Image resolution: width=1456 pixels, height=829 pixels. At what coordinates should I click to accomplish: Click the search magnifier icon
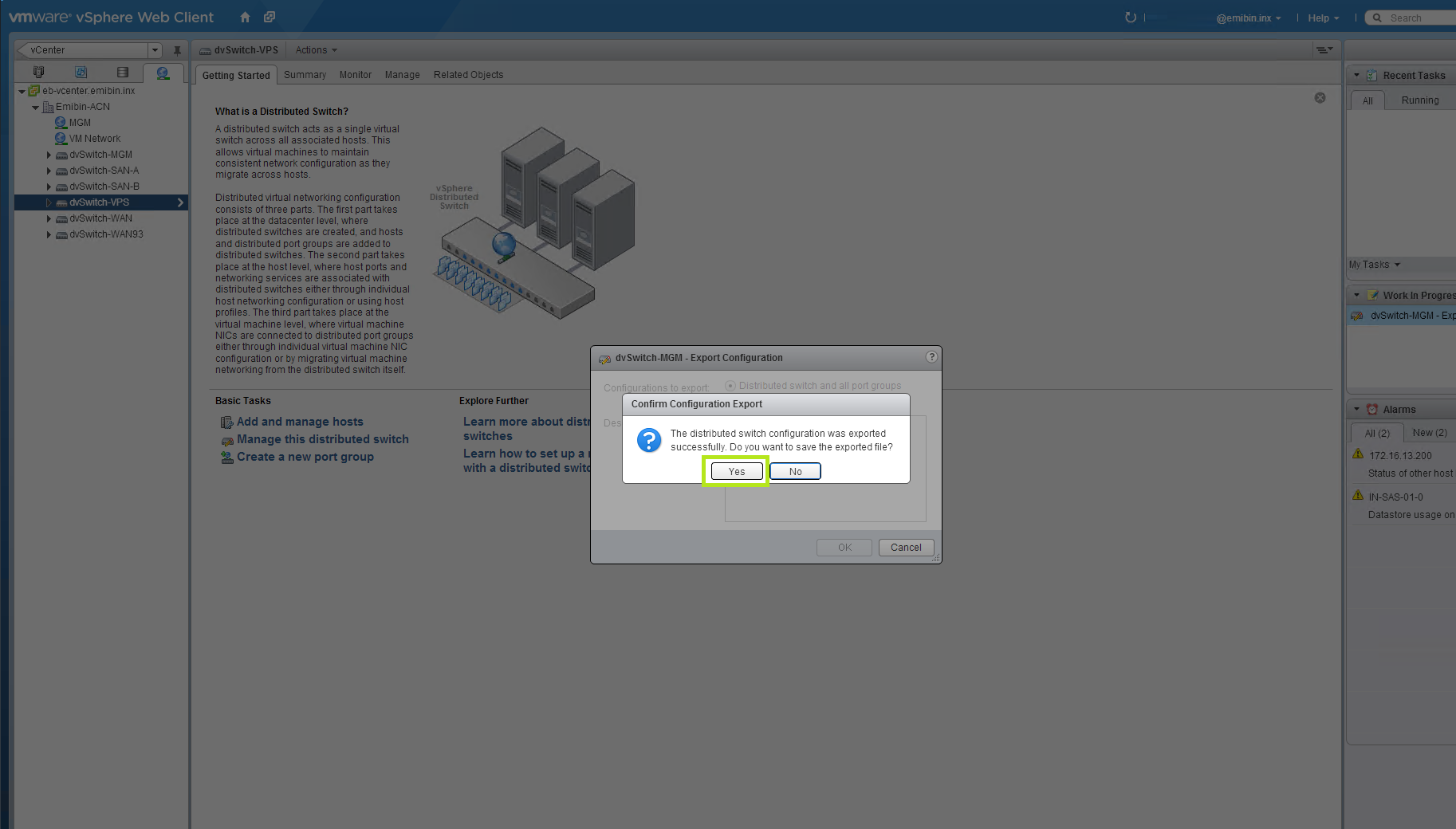coord(1377,18)
